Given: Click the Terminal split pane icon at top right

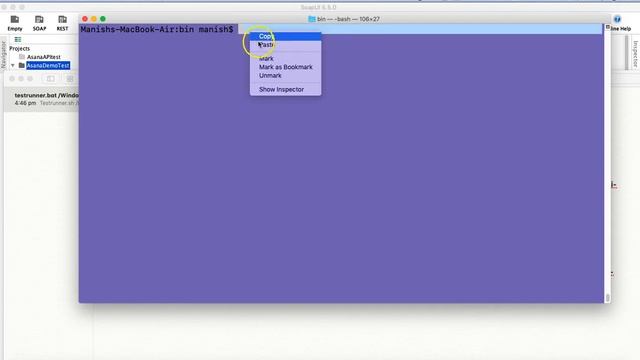Looking at the screenshot, I should 607,27.
